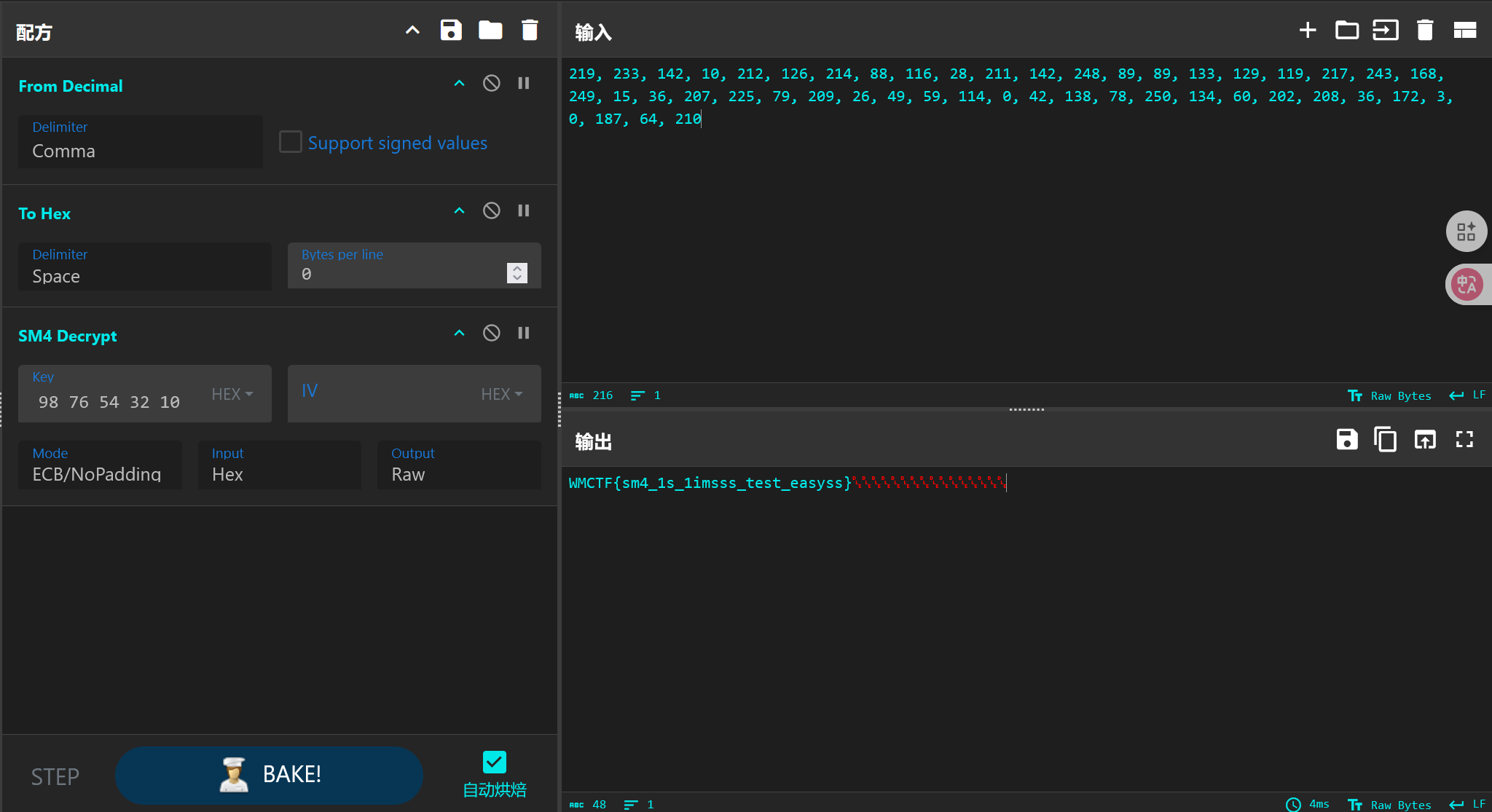Click the Bytes per line stepper
1492x812 pixels.
pos(517,273)
